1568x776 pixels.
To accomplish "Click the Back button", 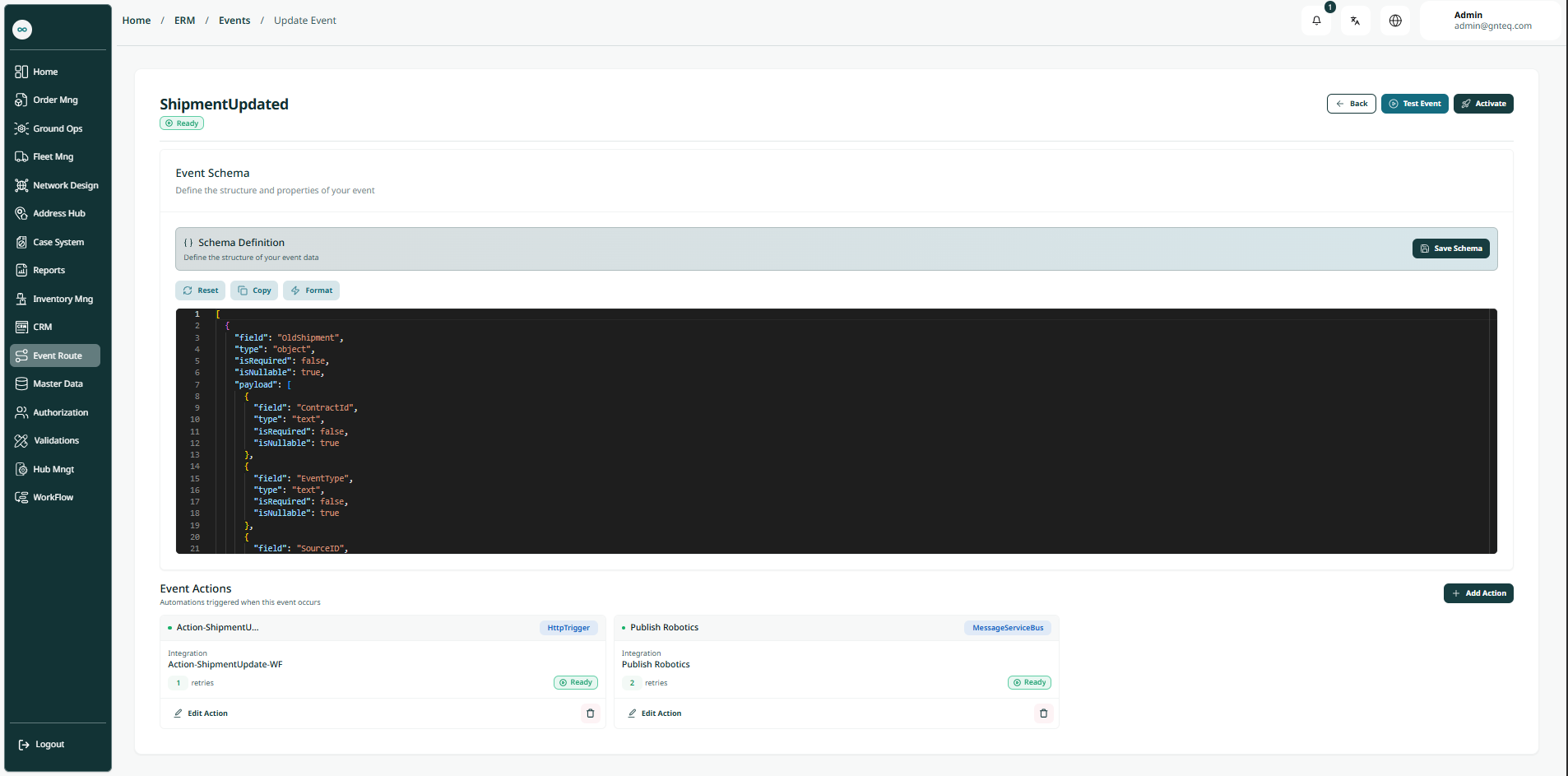I will (x=1351, y=104).
